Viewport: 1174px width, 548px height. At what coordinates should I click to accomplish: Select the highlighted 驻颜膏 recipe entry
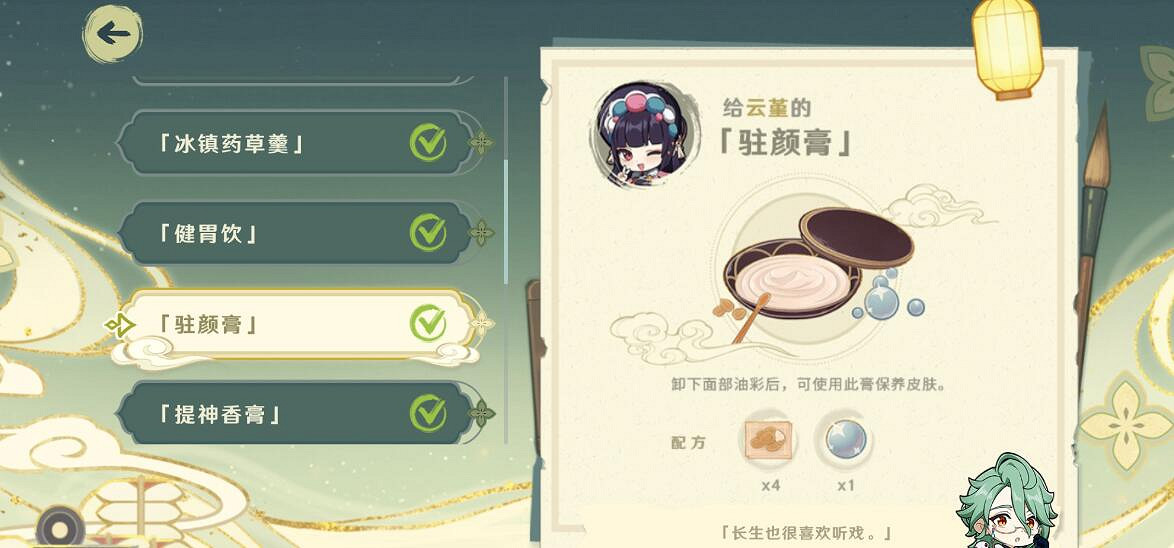[296, 324]
